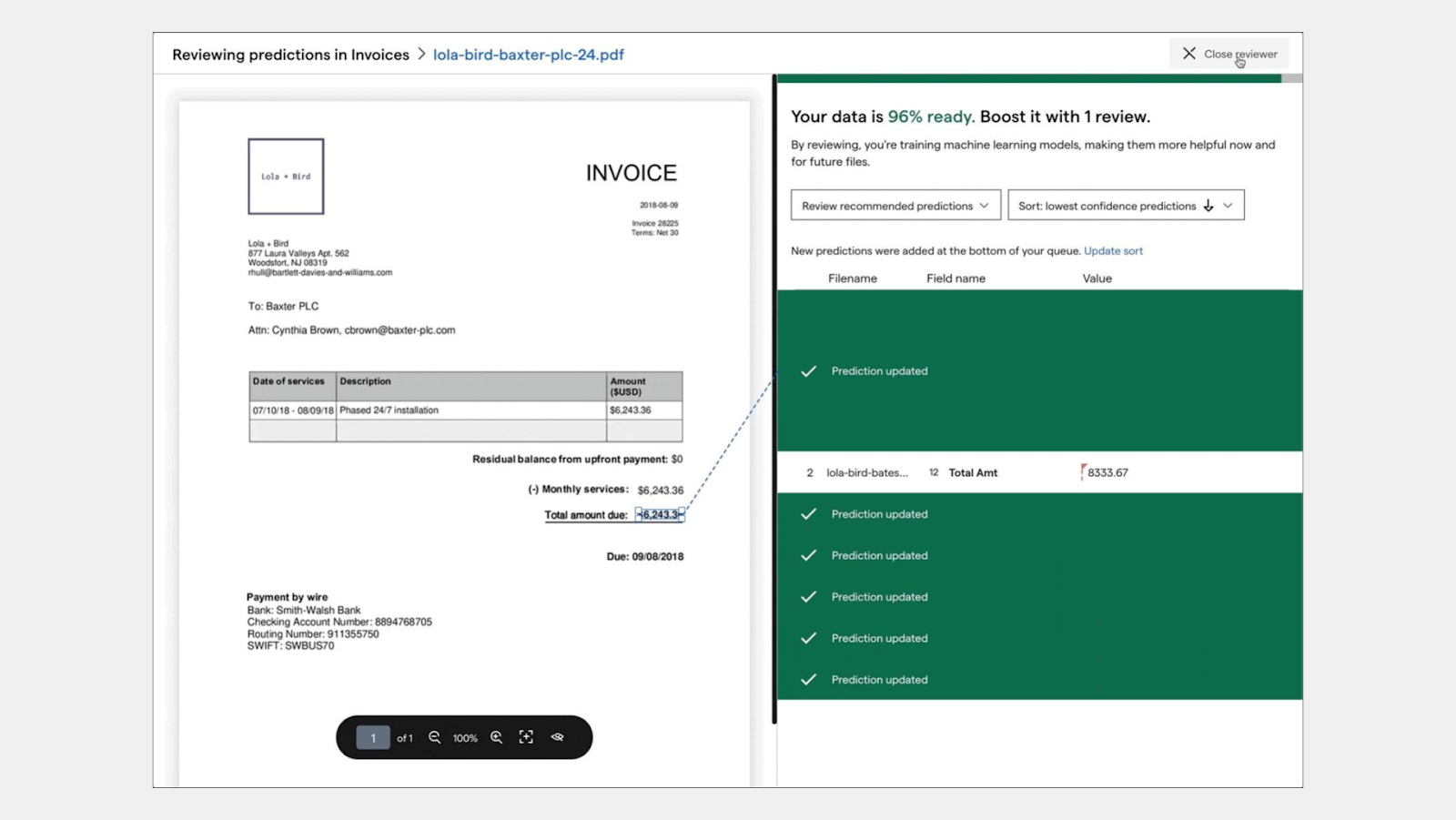Click the 07/10/18 - 08/09/18 date cell

pos(293,410)
